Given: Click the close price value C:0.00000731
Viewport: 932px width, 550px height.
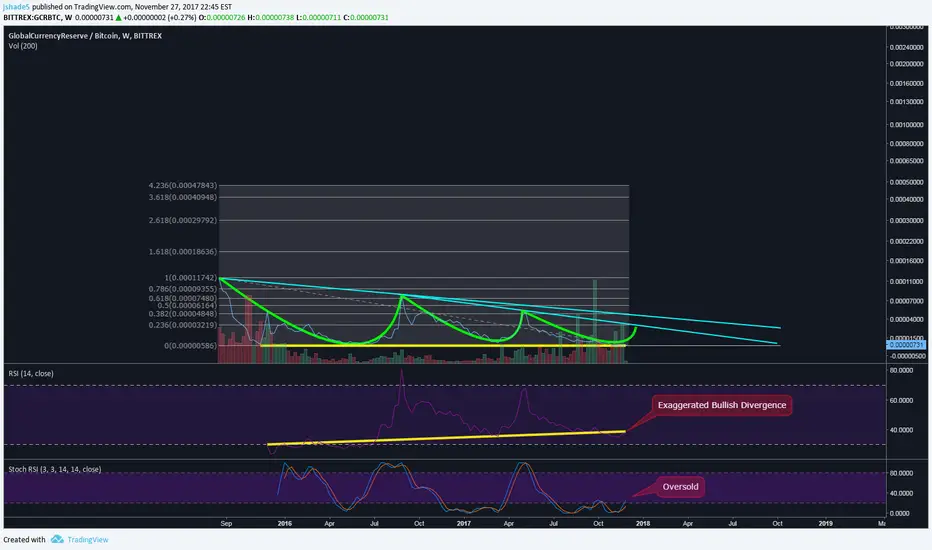Looking at the screenshot, I should (x=366, y=18).
